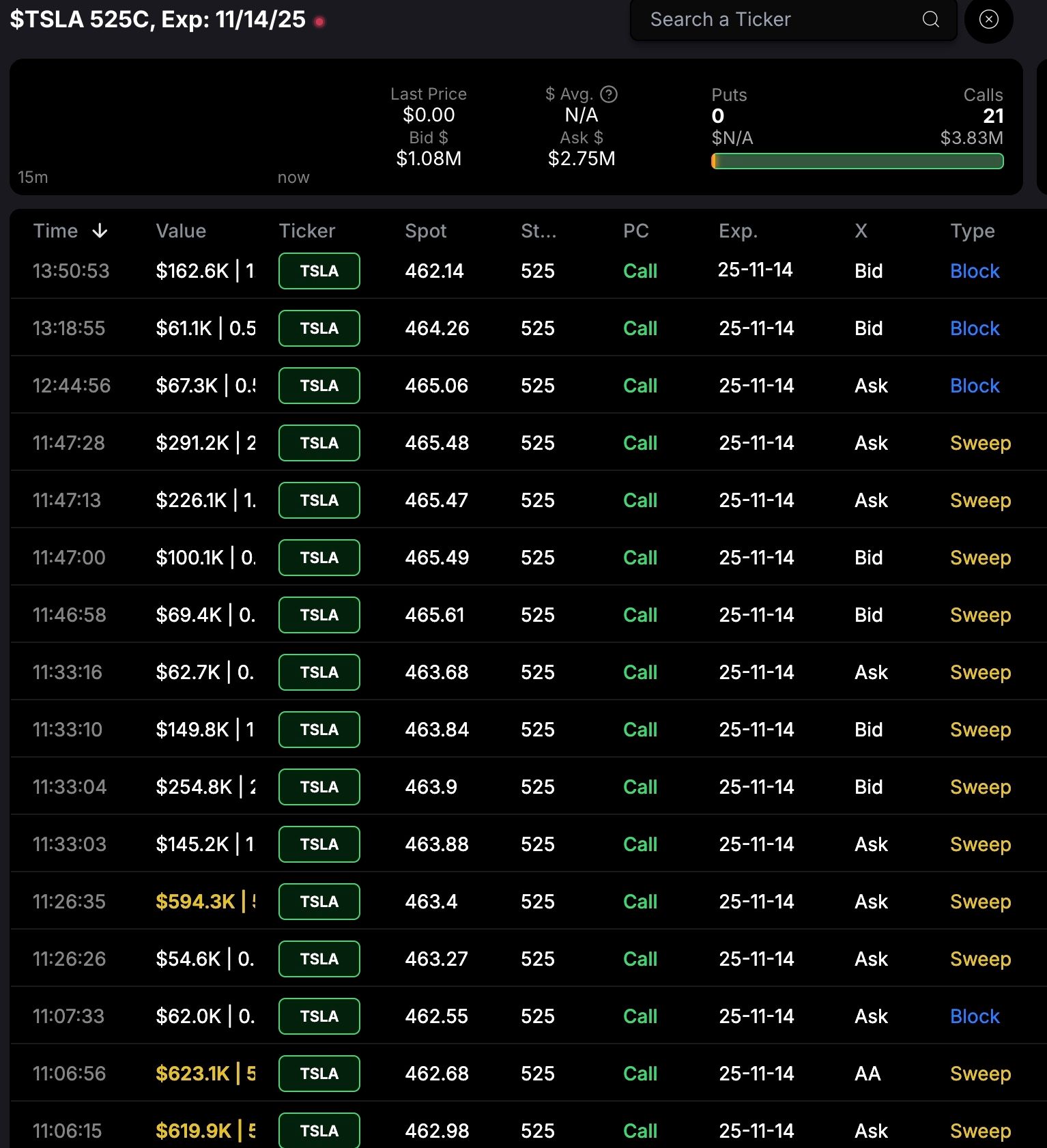The image size is (1047, 1148).
Task: Sort by the Exp. column header
Action: 738,231
